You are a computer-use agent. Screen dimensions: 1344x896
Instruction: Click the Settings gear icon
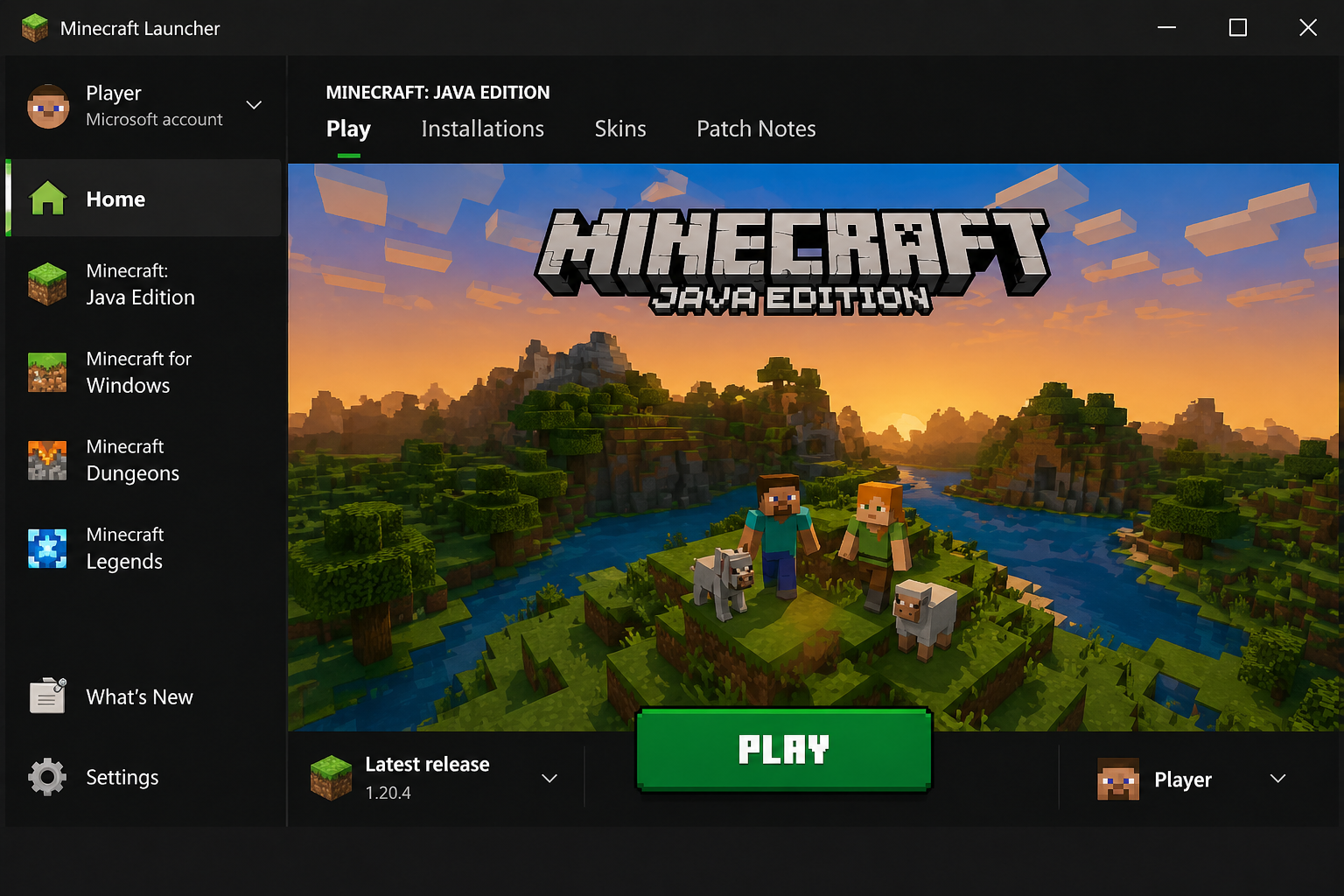(47, 777)
